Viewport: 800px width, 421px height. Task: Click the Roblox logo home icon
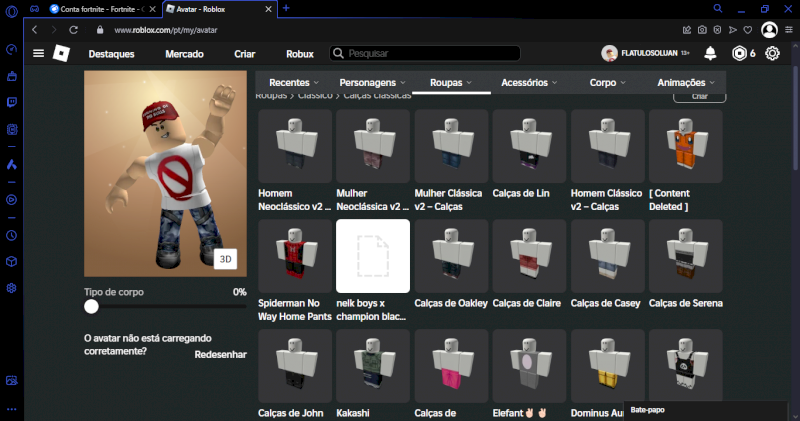[x=61, y=53]
